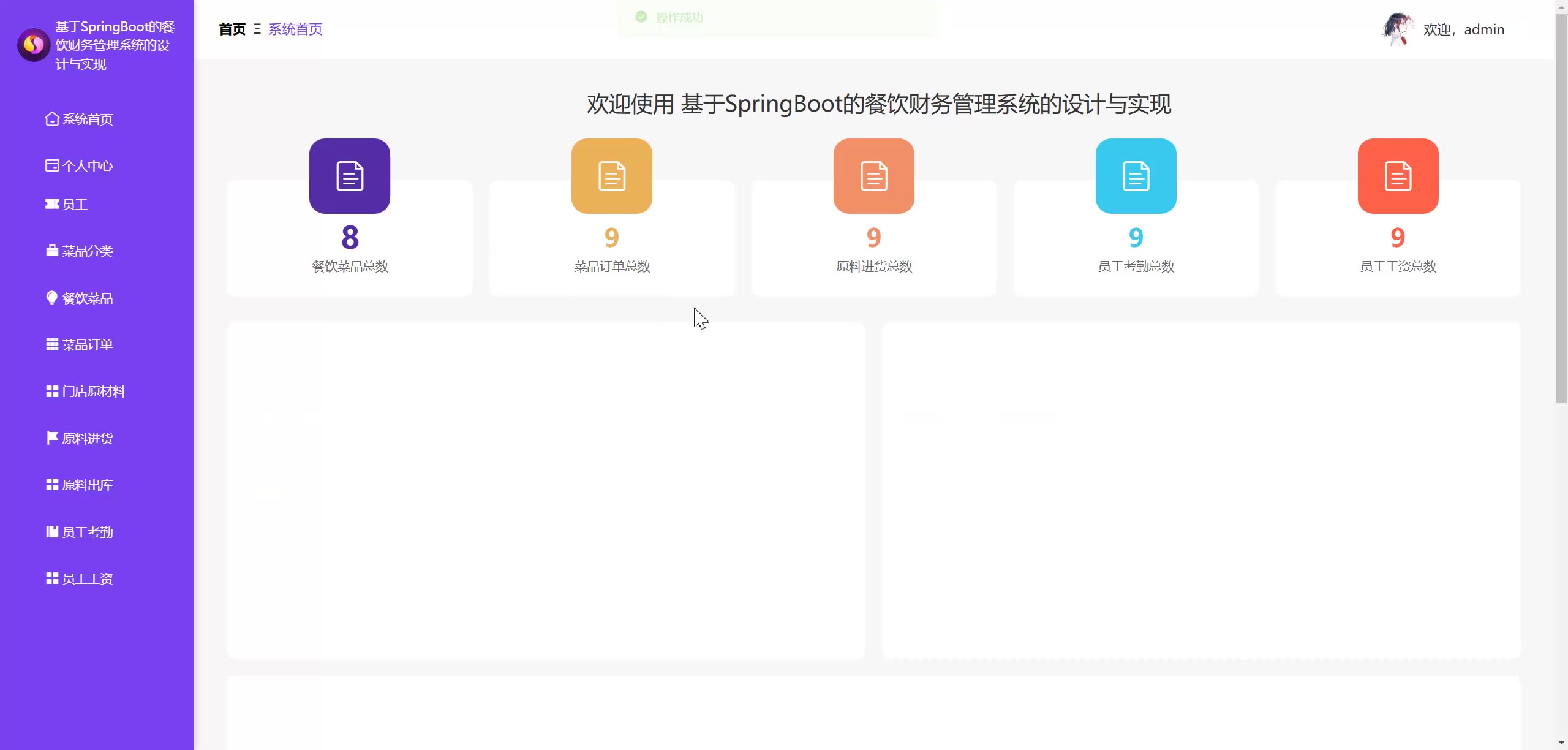1568x750 pixels.
Task: Click the 系统首页 breadcrumb link
Action: [295, 29]
